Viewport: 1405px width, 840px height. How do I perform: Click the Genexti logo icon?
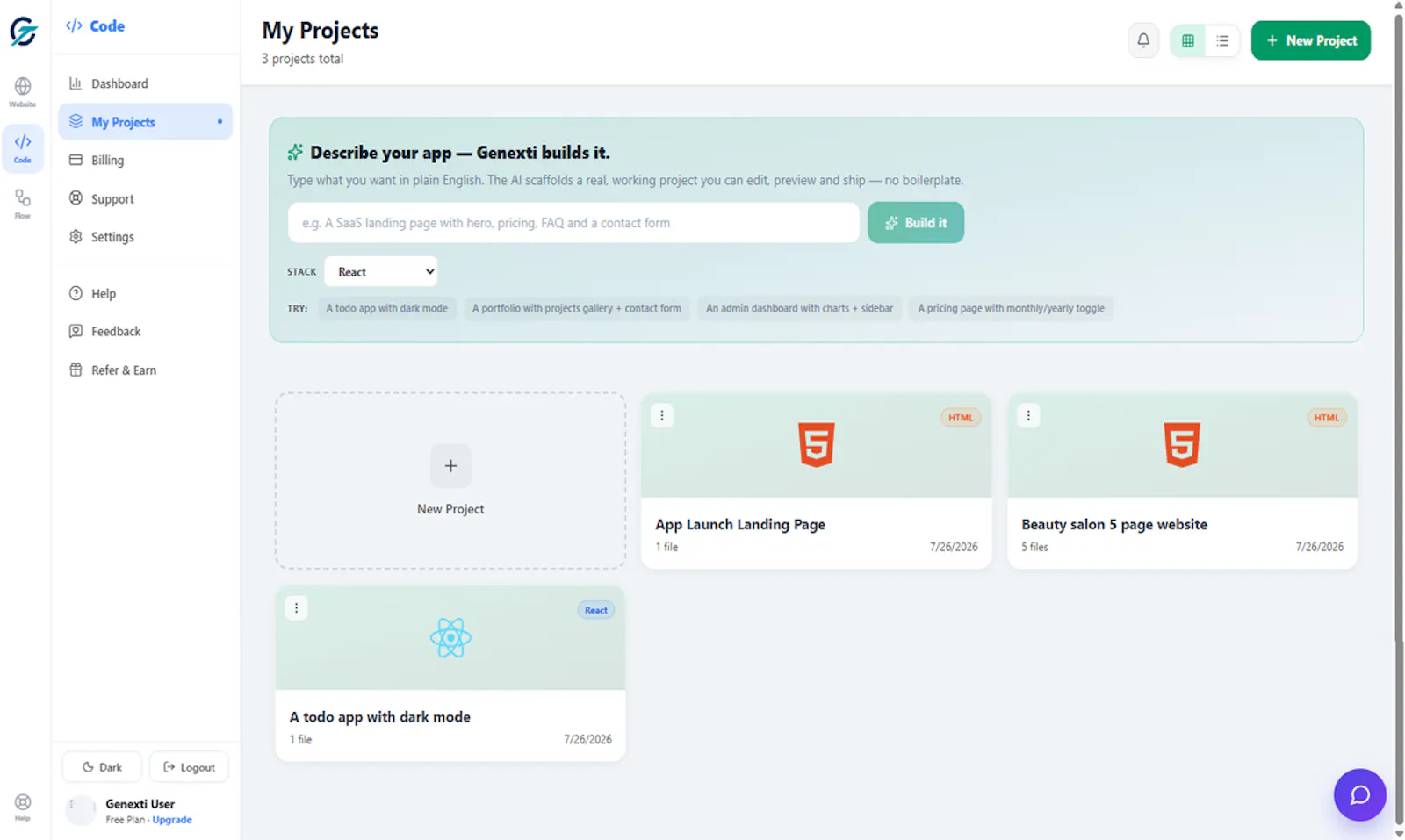24,32
